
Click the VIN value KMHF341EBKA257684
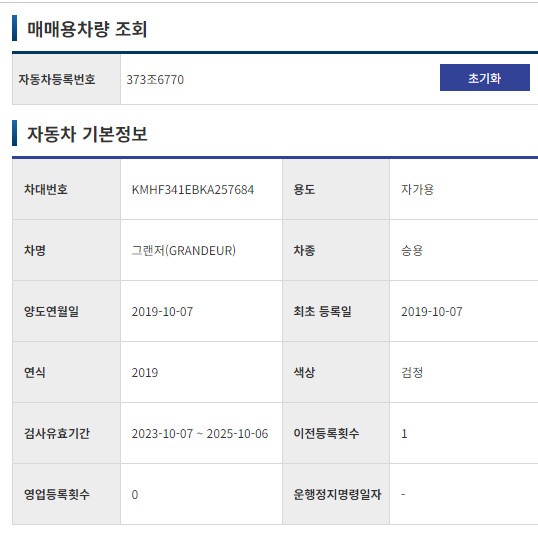[193, 190]
